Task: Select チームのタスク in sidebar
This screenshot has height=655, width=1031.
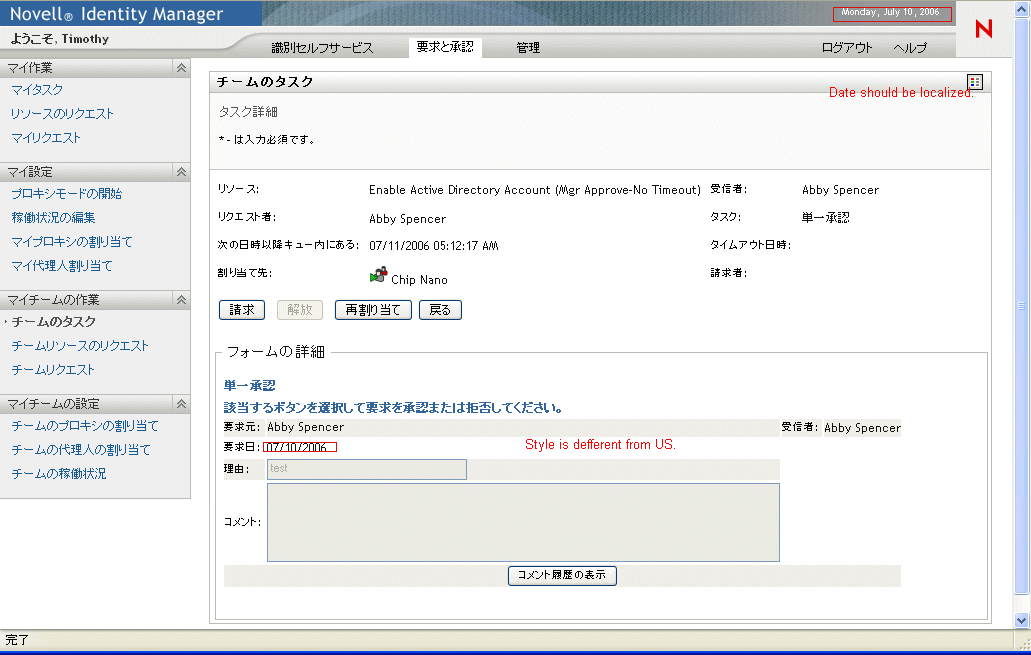Action: [54, 322]
